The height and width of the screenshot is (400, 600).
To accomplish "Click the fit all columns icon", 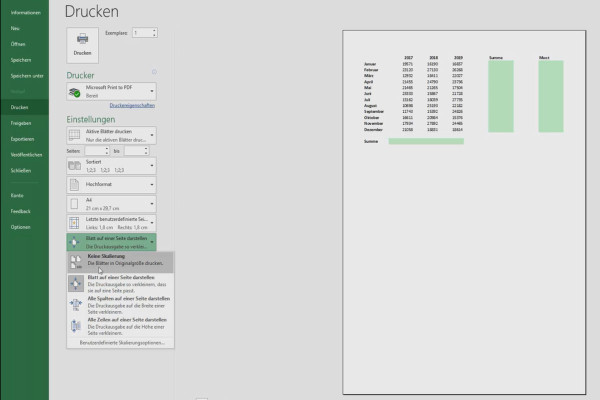I will 76,305.
